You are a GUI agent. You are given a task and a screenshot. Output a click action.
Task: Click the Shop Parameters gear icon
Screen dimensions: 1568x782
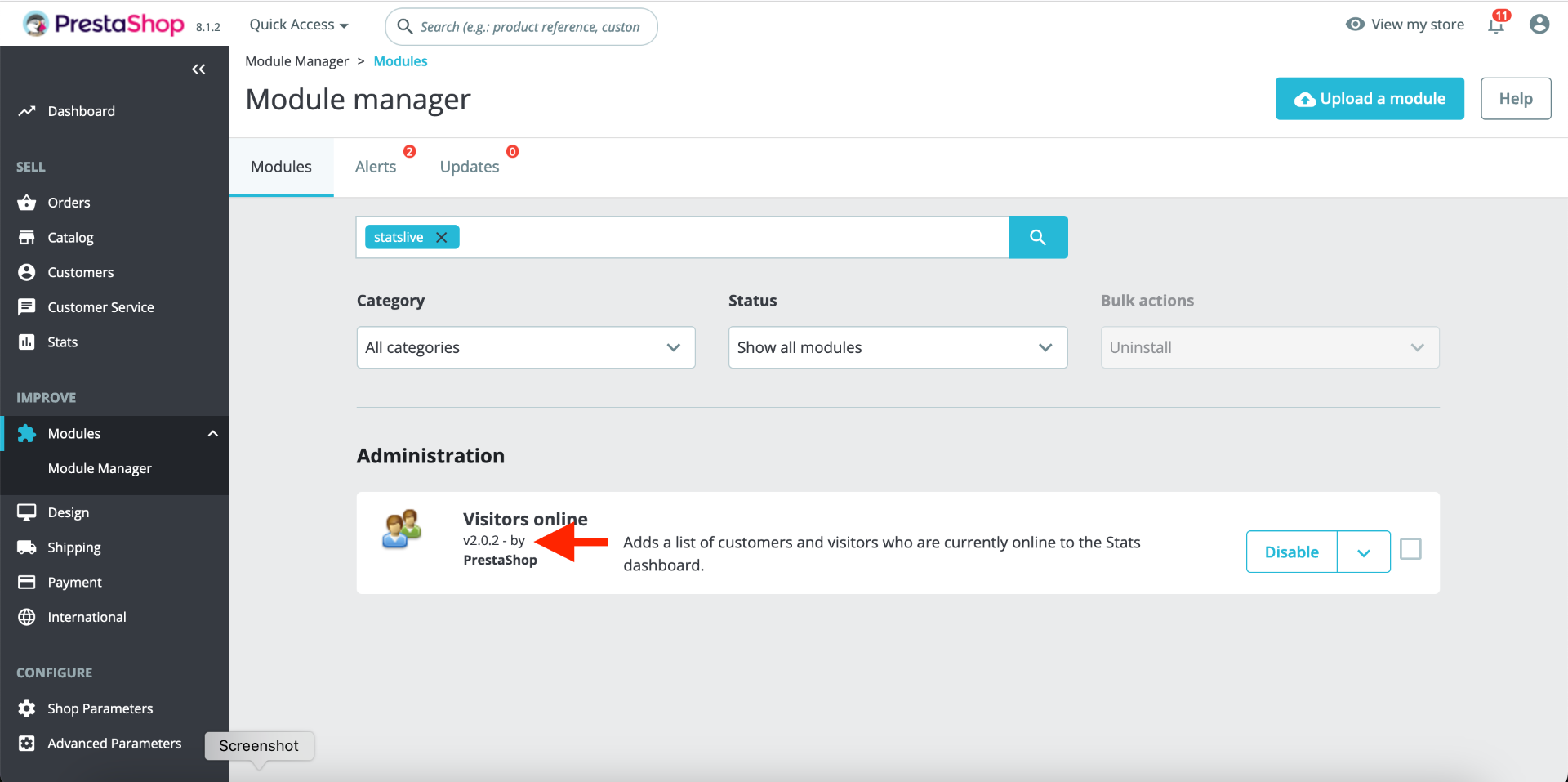click(x=27, y=708)
